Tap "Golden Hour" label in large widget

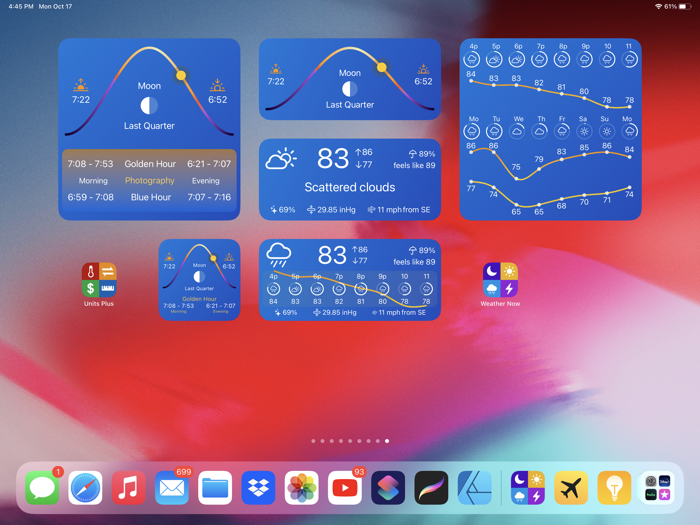150,164
